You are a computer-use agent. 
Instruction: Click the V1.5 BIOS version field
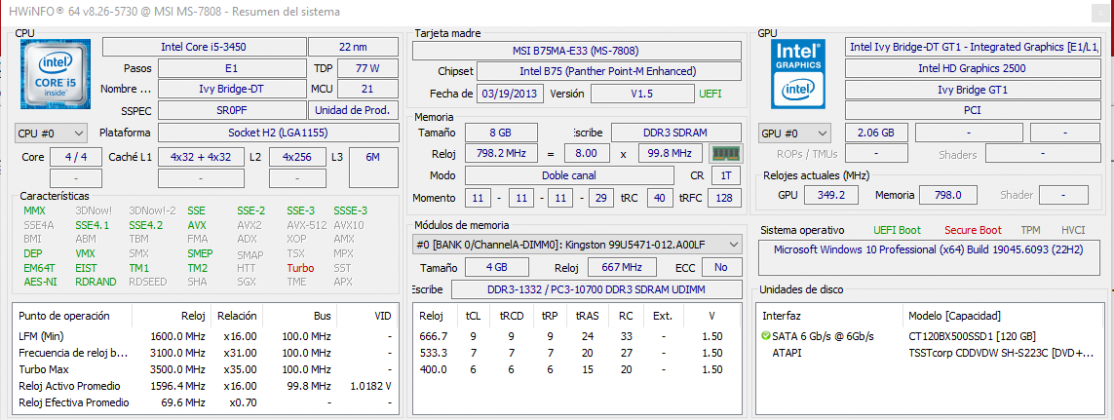pos(642,94)
